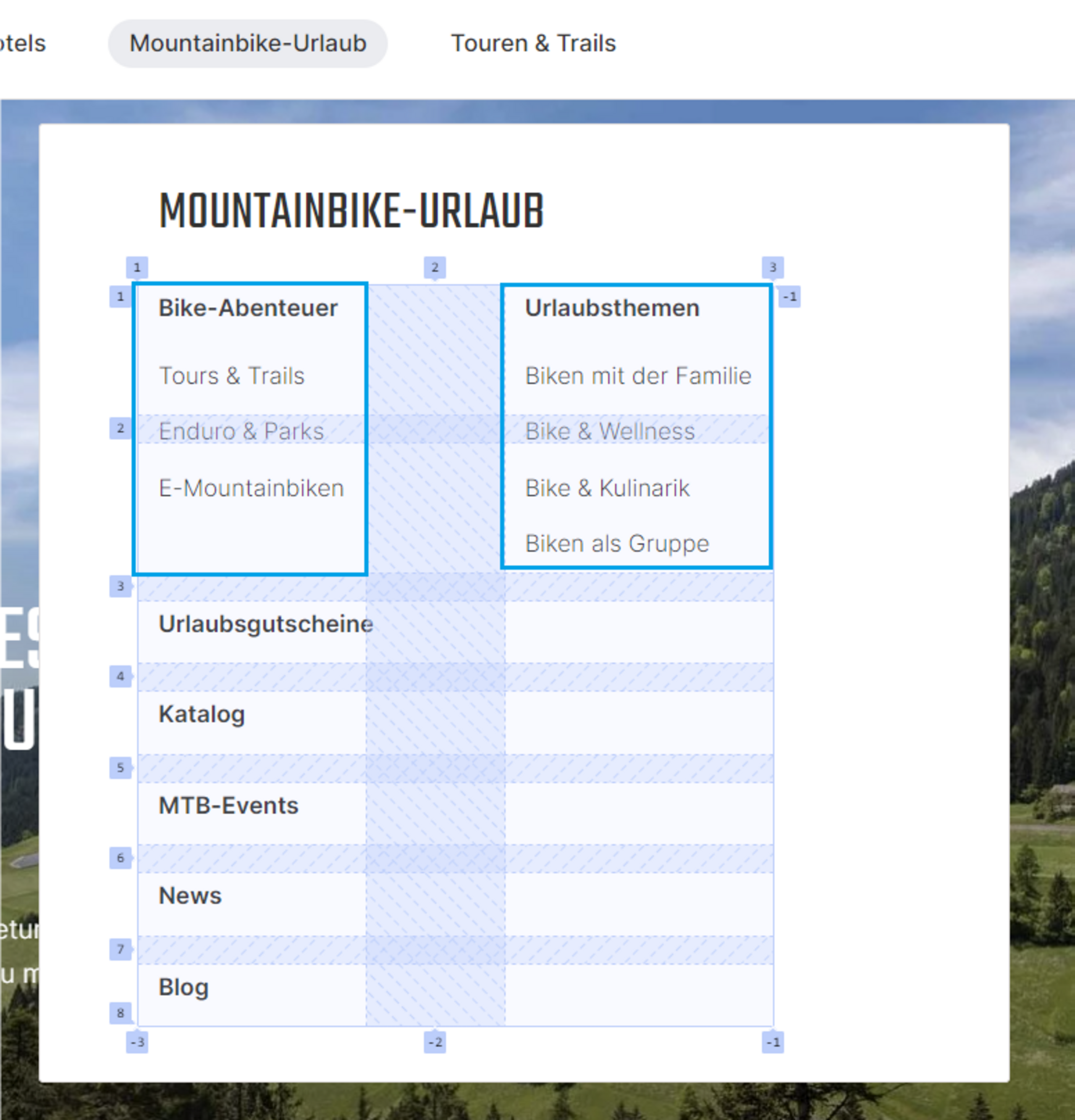Click the Urlaubsthemen heading link
Viewport: 1075px width, 1120px height.
[x=612, y=308]
